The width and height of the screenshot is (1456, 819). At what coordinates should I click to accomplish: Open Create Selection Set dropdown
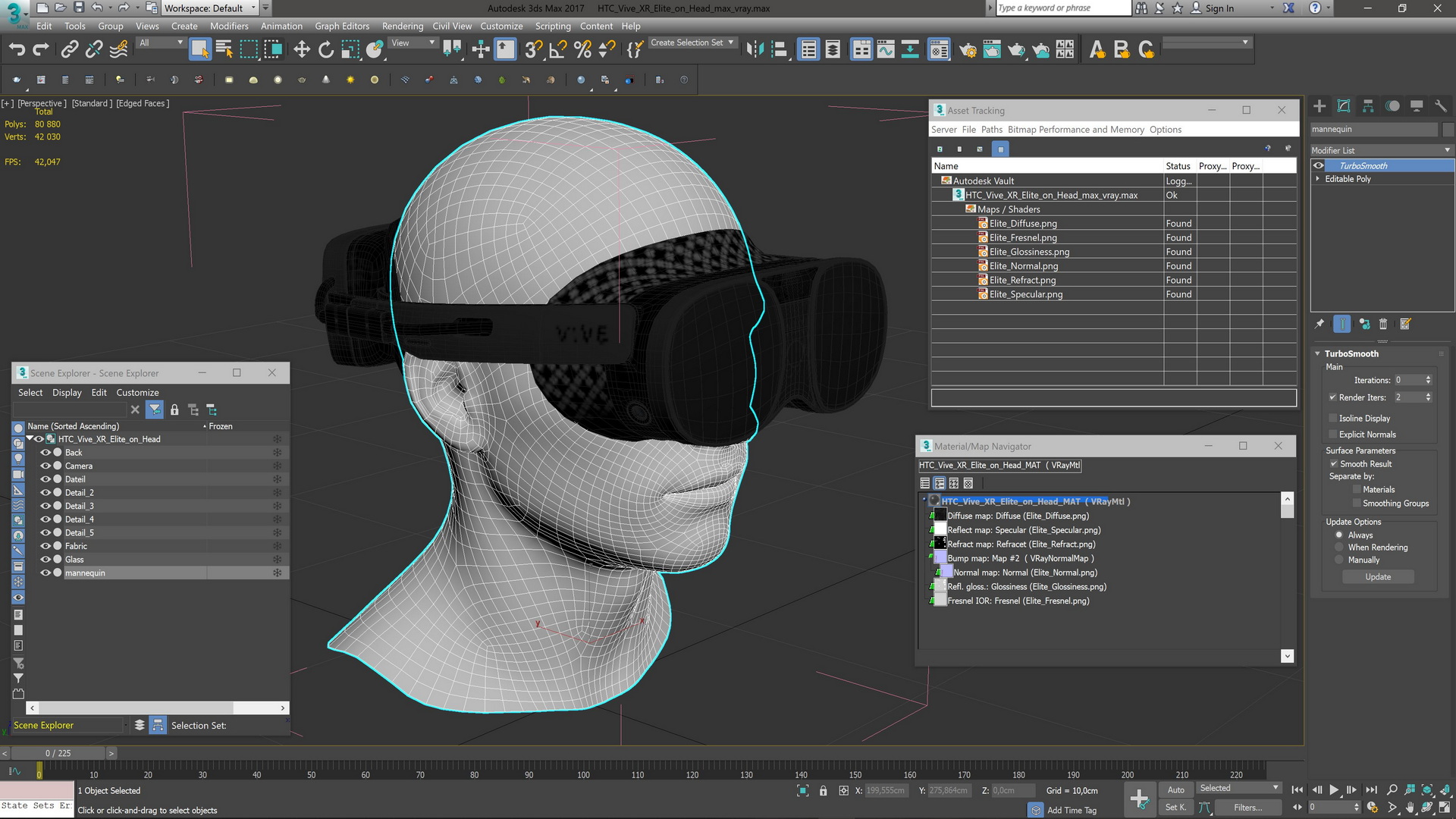click(x=692, y=43)
